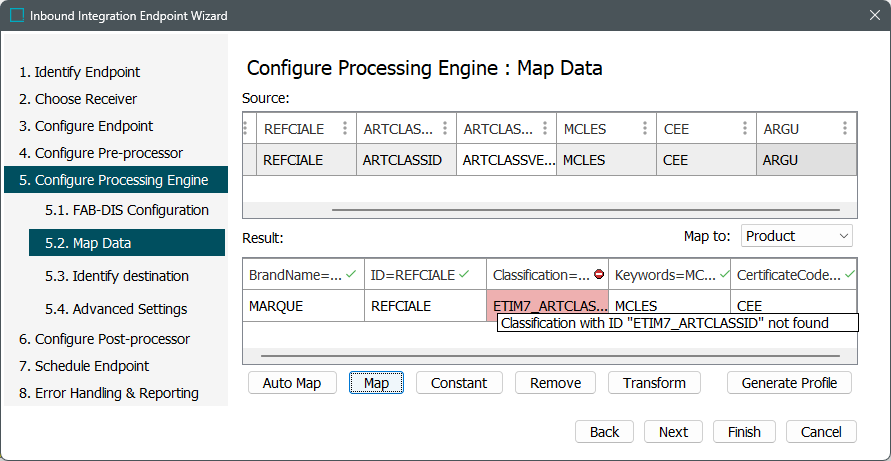This screenshot has width=891, height=461.
Task: Click the column menu dots on MCLES source header
Action: pos(645,129)
